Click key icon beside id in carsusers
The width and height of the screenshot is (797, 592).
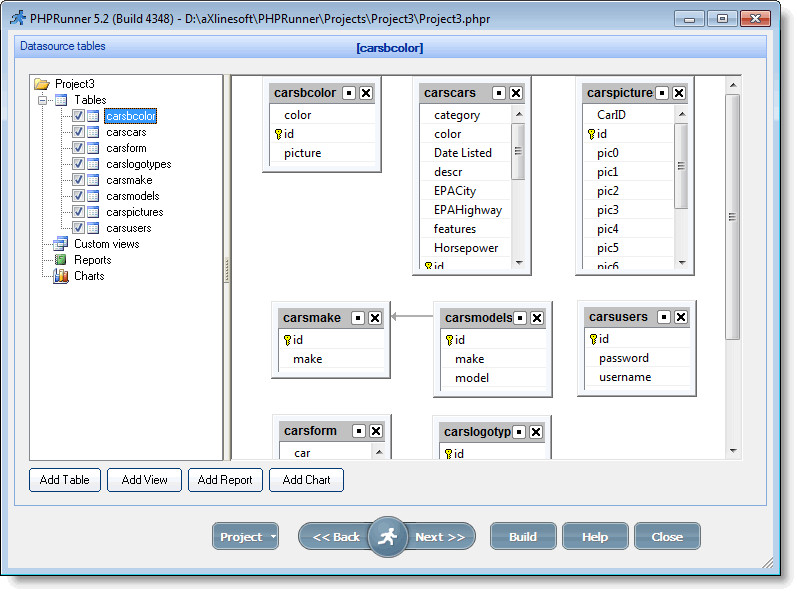593,339
